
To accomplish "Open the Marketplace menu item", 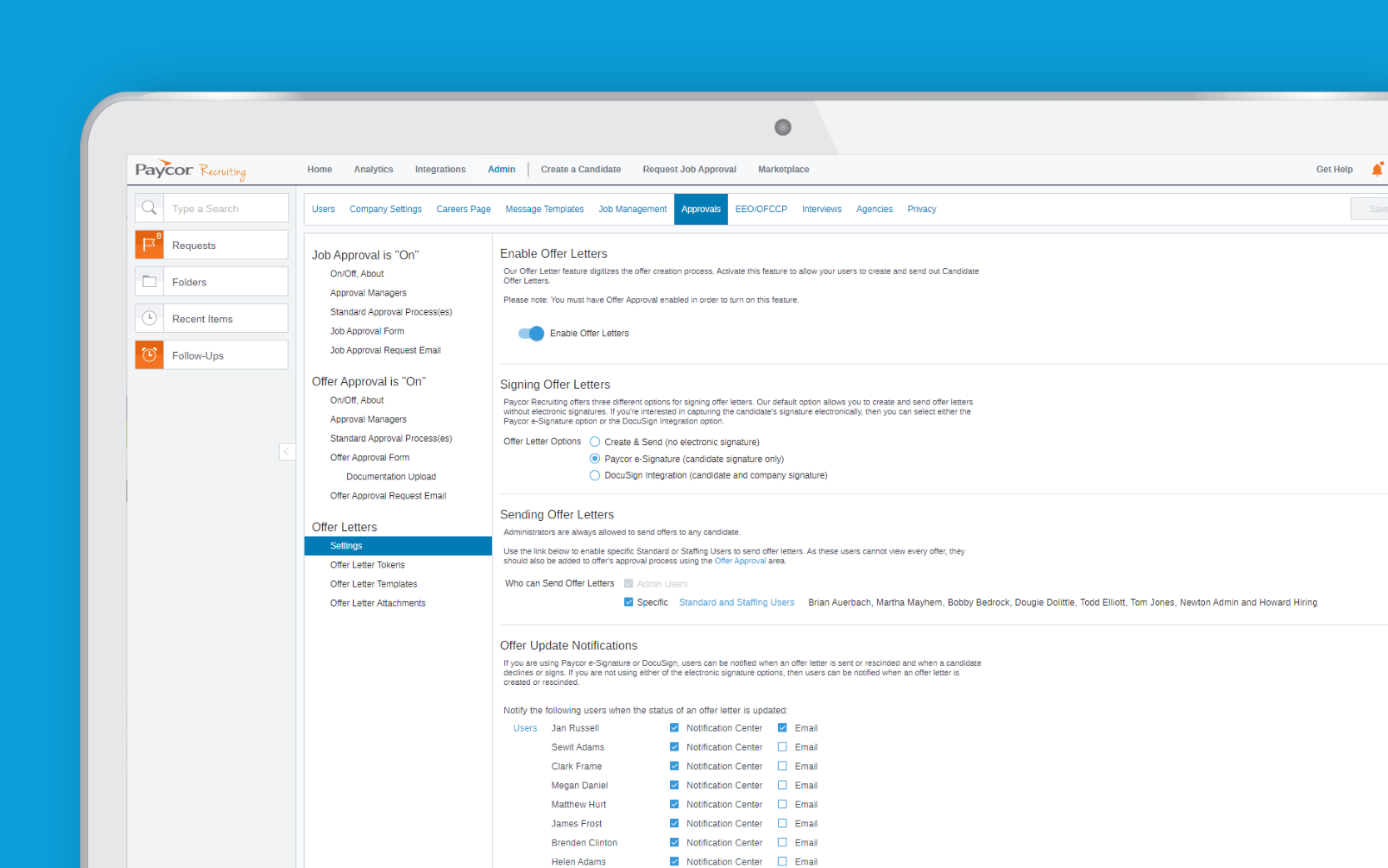I will (783, 169).
